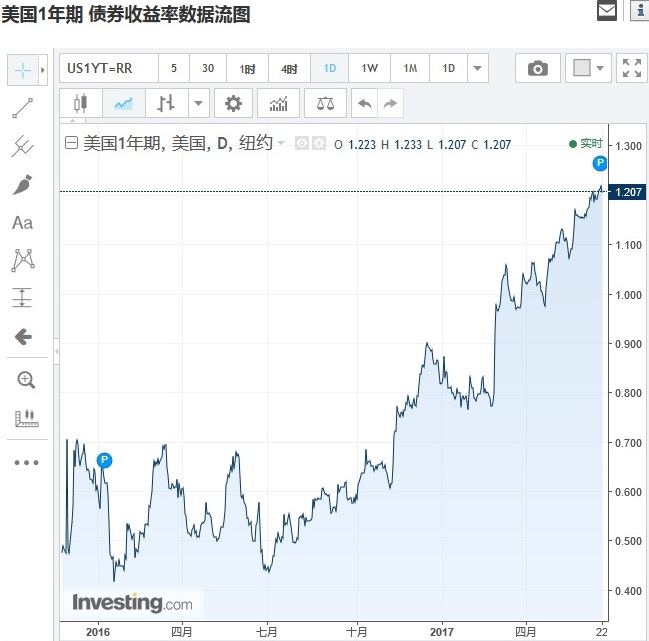This screenshot has width=649, height=641.
Task: Open chart settings gear
Action: point(233,103)
